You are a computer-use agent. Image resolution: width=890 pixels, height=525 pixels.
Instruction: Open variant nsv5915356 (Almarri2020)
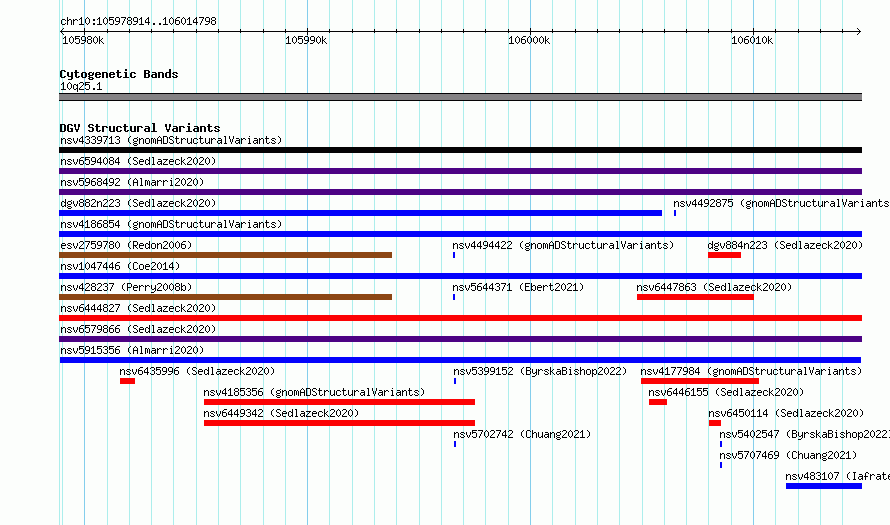(x=132, y=350)
